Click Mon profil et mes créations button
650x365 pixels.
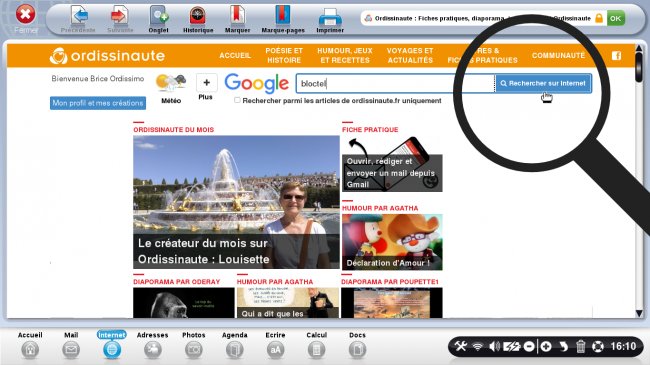98,103
